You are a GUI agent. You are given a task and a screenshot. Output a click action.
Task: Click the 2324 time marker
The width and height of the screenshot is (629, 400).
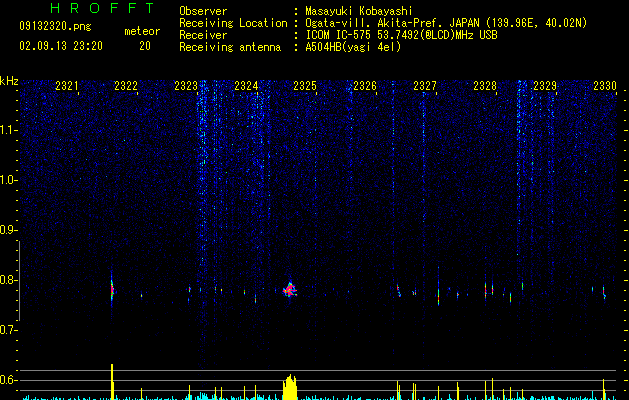(x=246, y=86)
